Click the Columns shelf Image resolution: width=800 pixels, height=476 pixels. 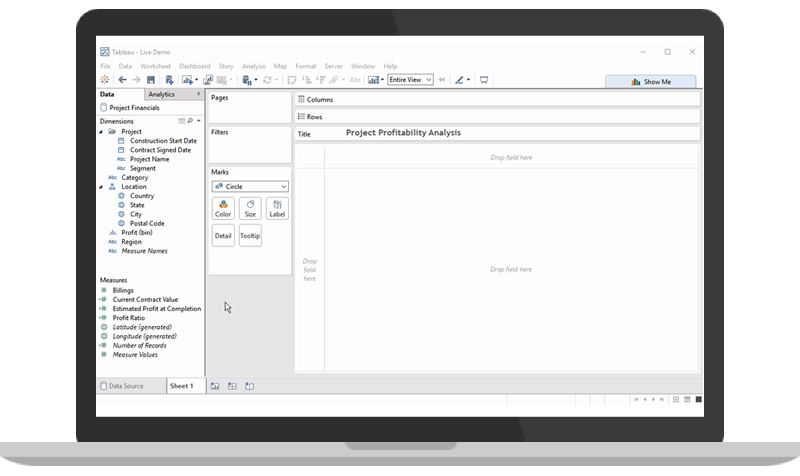point(497,99)
